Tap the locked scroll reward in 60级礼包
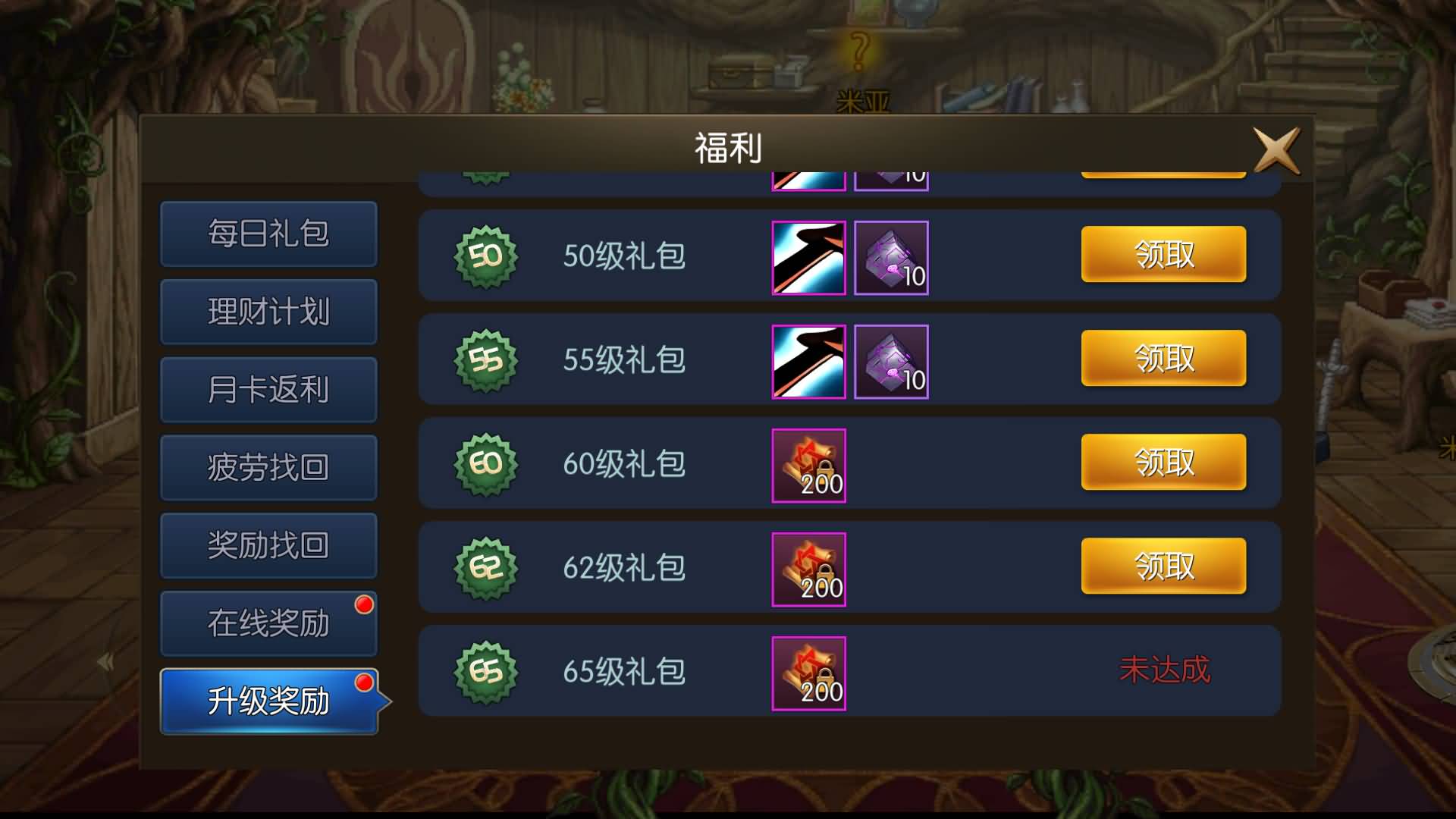The width and height of the screenshot is (1456, 819). pos(808,466)
